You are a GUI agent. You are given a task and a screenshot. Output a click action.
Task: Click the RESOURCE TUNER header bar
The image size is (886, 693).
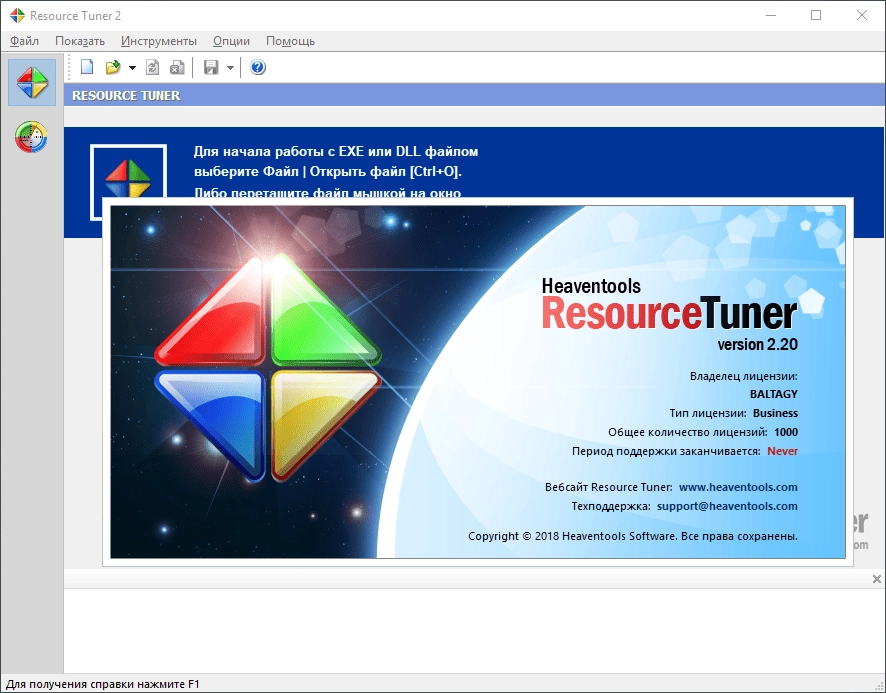click(x=475, y=96)
